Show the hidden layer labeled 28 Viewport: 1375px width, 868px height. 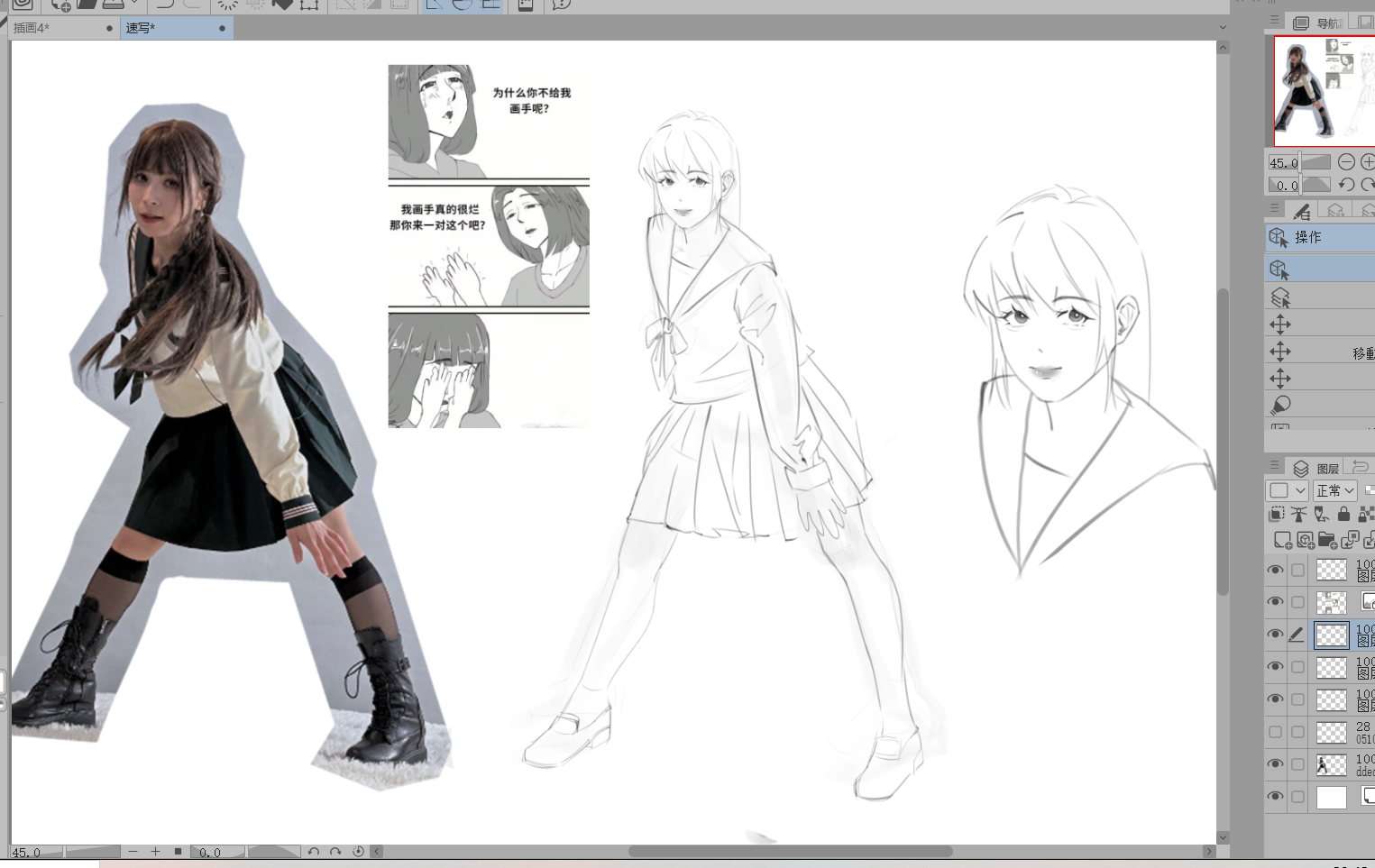(1275, 732)
